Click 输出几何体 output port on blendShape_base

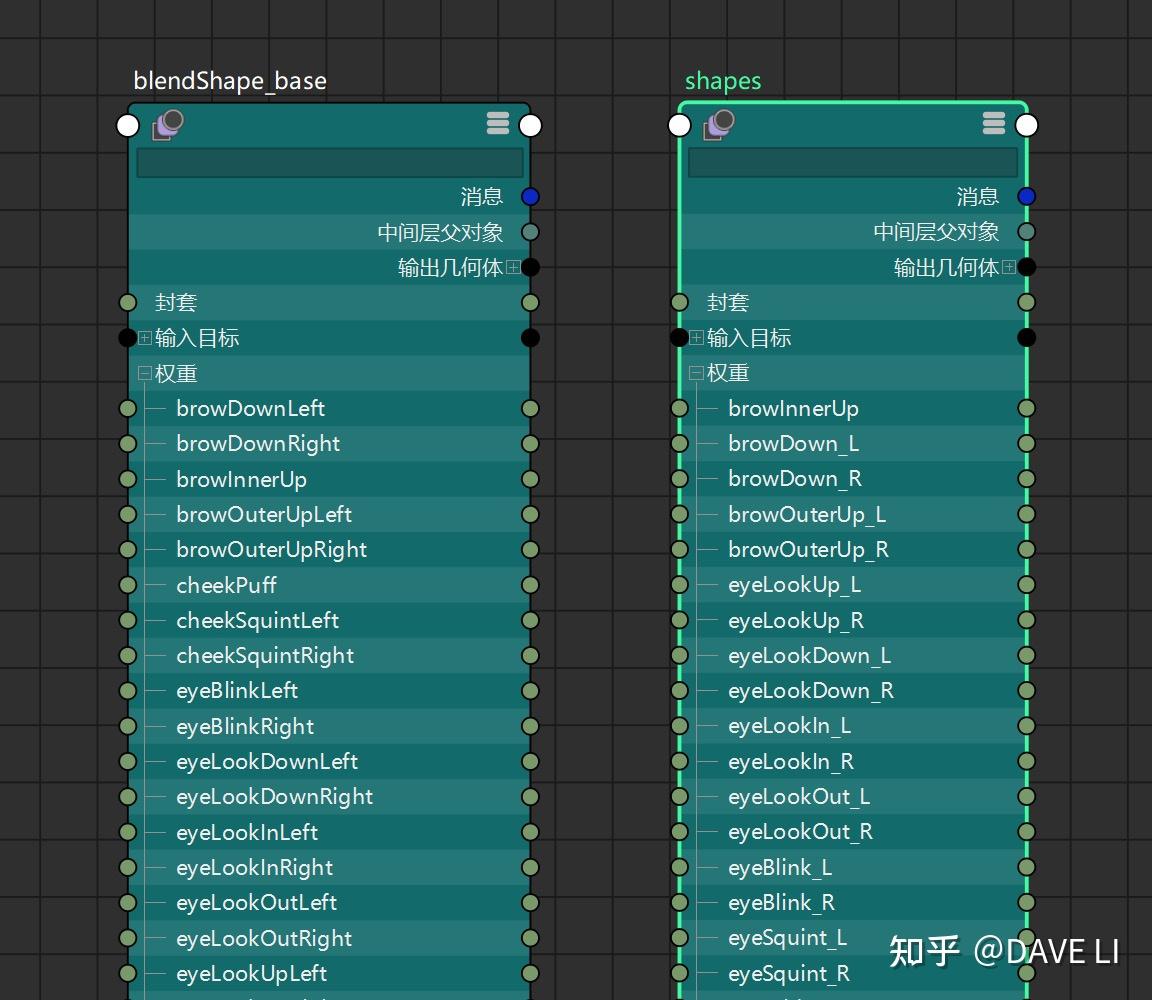tap(530, 267)
